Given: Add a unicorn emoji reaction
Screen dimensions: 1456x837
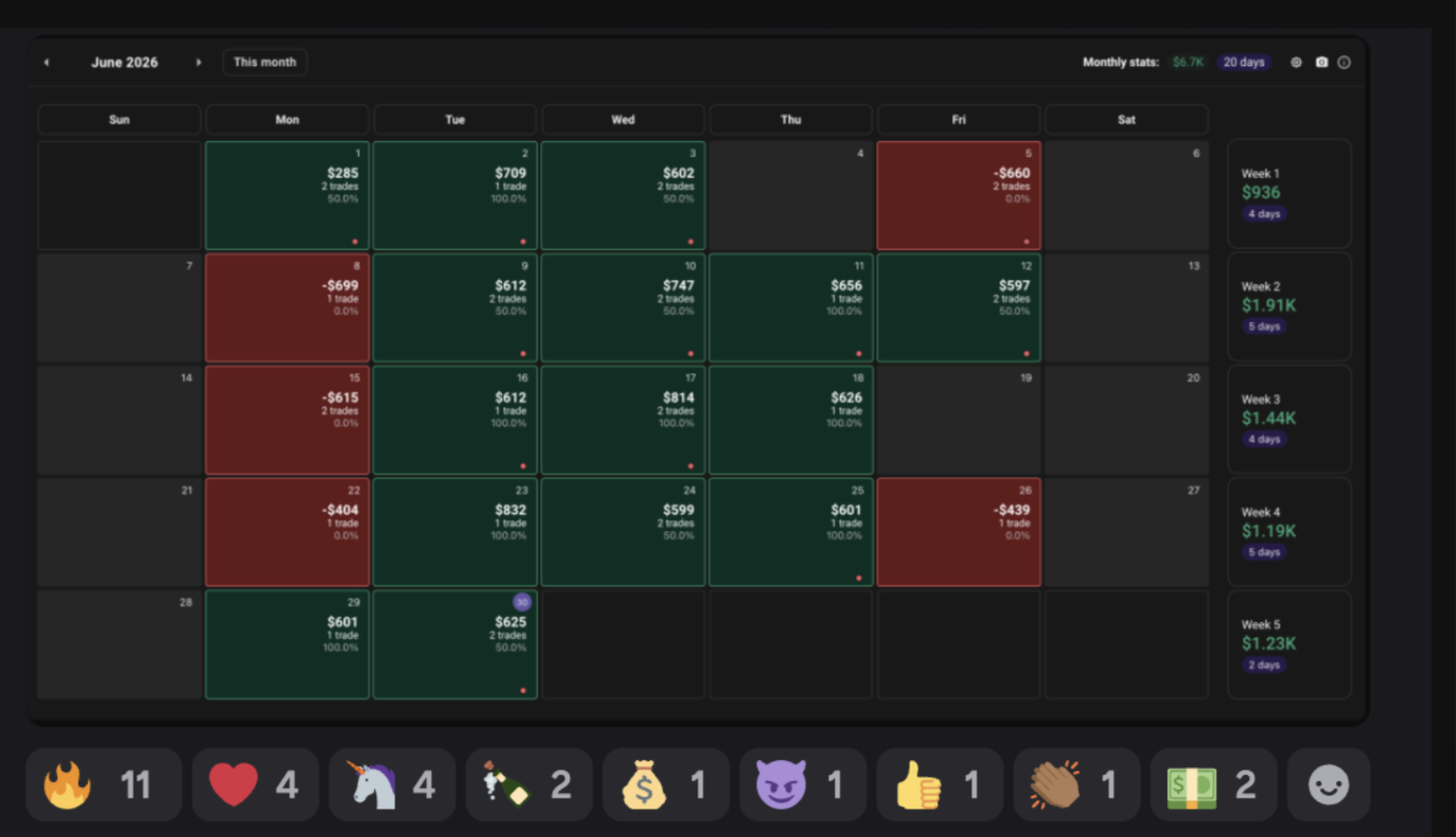Looking at the screenshot, I should 393,785.
